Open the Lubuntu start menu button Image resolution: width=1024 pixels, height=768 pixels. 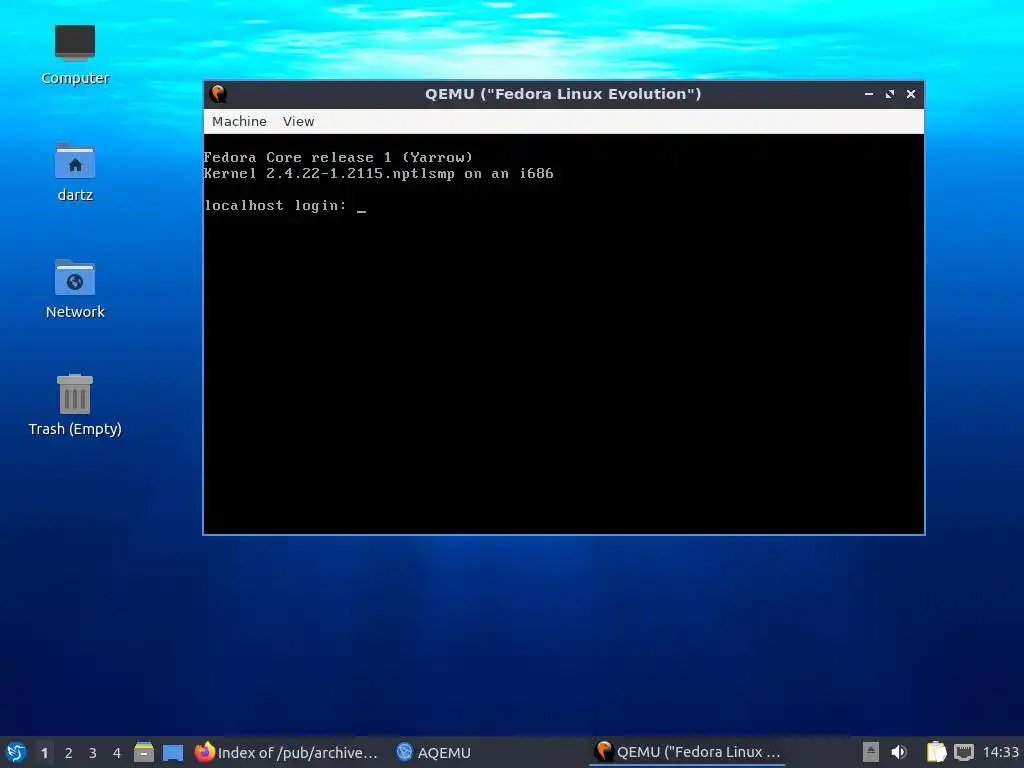point(16,752)
